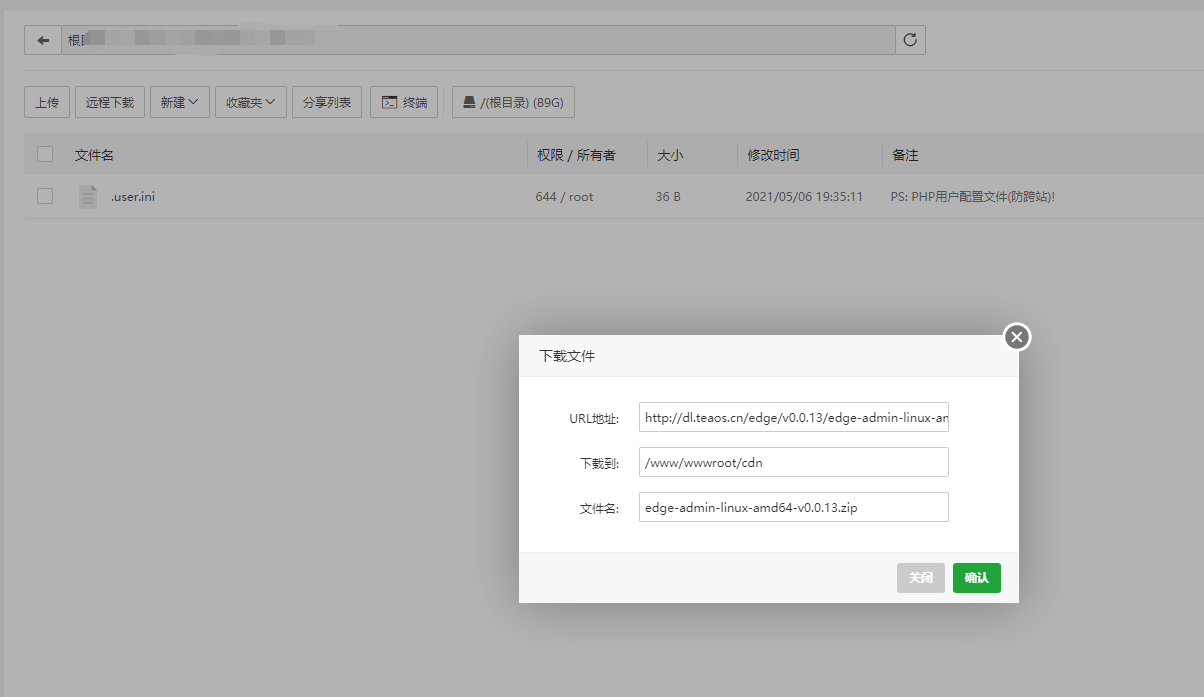Refresh the file list with reload icon

[x=910, y=40]
